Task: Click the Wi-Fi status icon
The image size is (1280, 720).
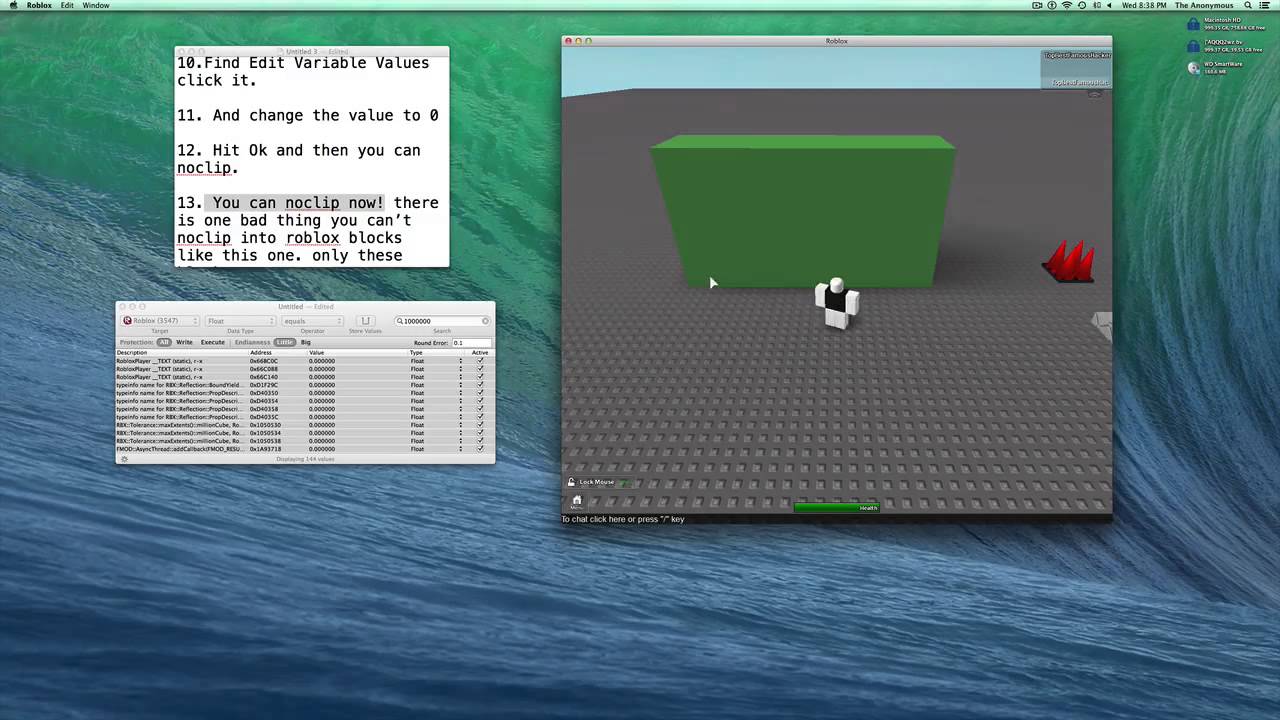Action: 1066,5
